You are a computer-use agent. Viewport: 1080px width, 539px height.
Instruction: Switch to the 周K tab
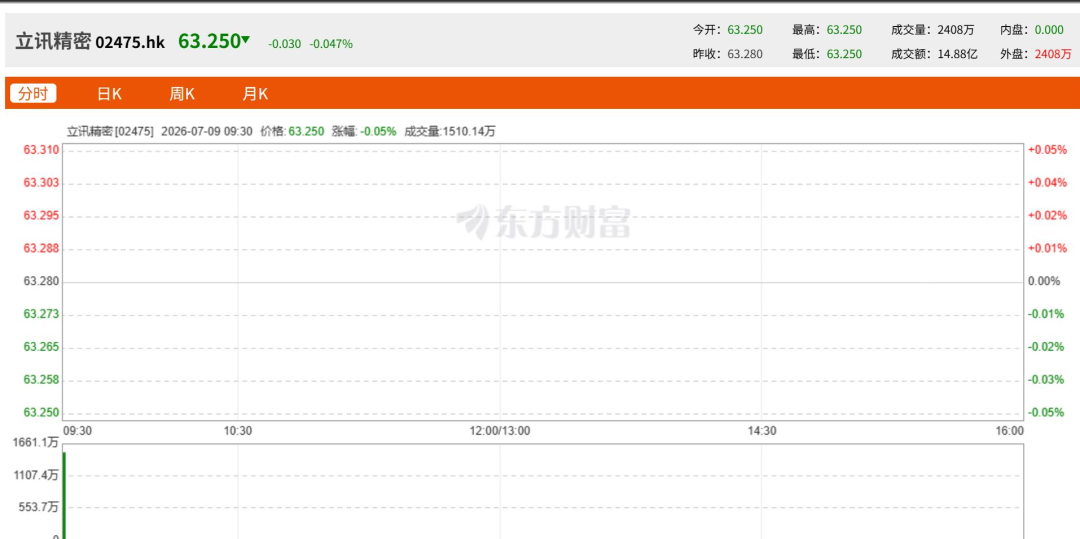point(182,94)
